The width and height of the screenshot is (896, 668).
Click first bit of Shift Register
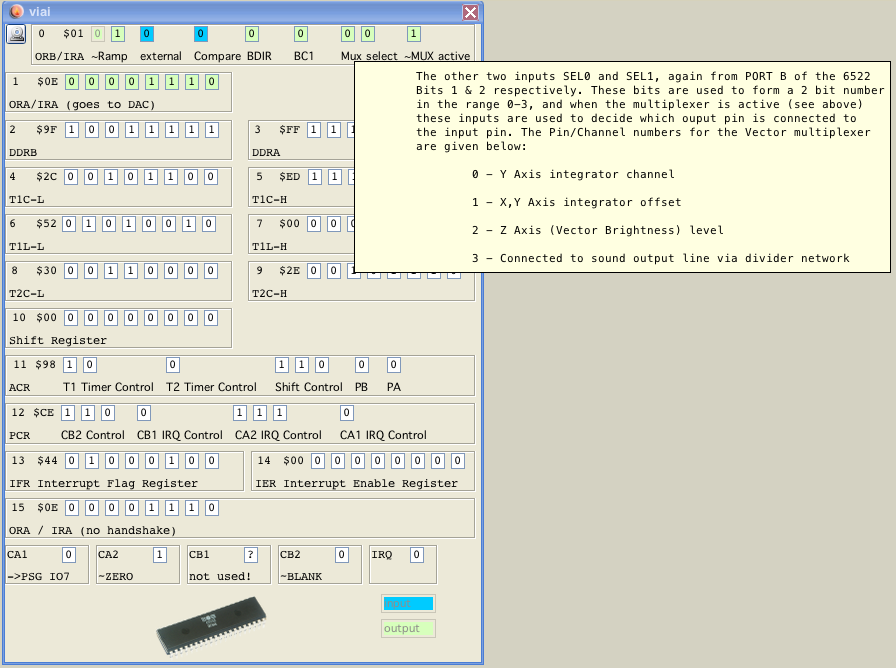pyautogui.click(x=71, y=318)
